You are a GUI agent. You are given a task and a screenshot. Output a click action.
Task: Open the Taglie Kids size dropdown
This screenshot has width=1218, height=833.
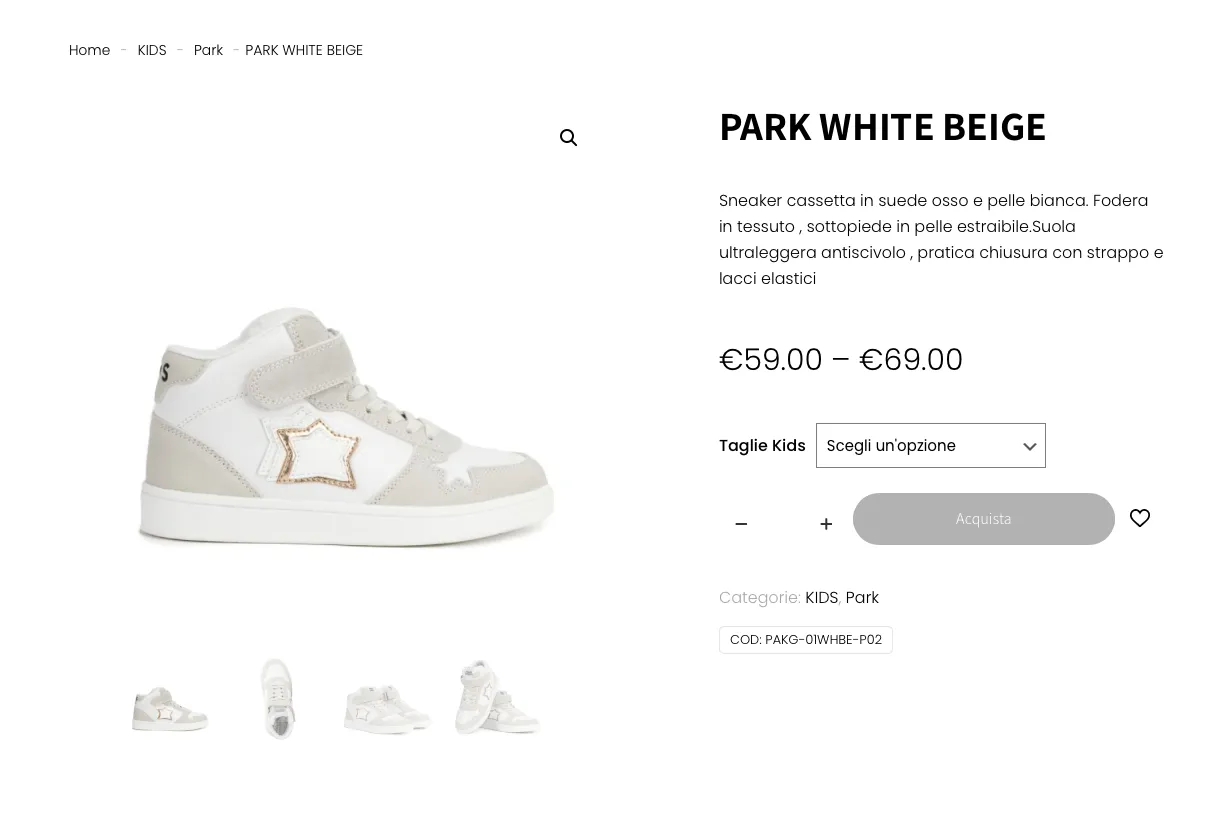920,446
